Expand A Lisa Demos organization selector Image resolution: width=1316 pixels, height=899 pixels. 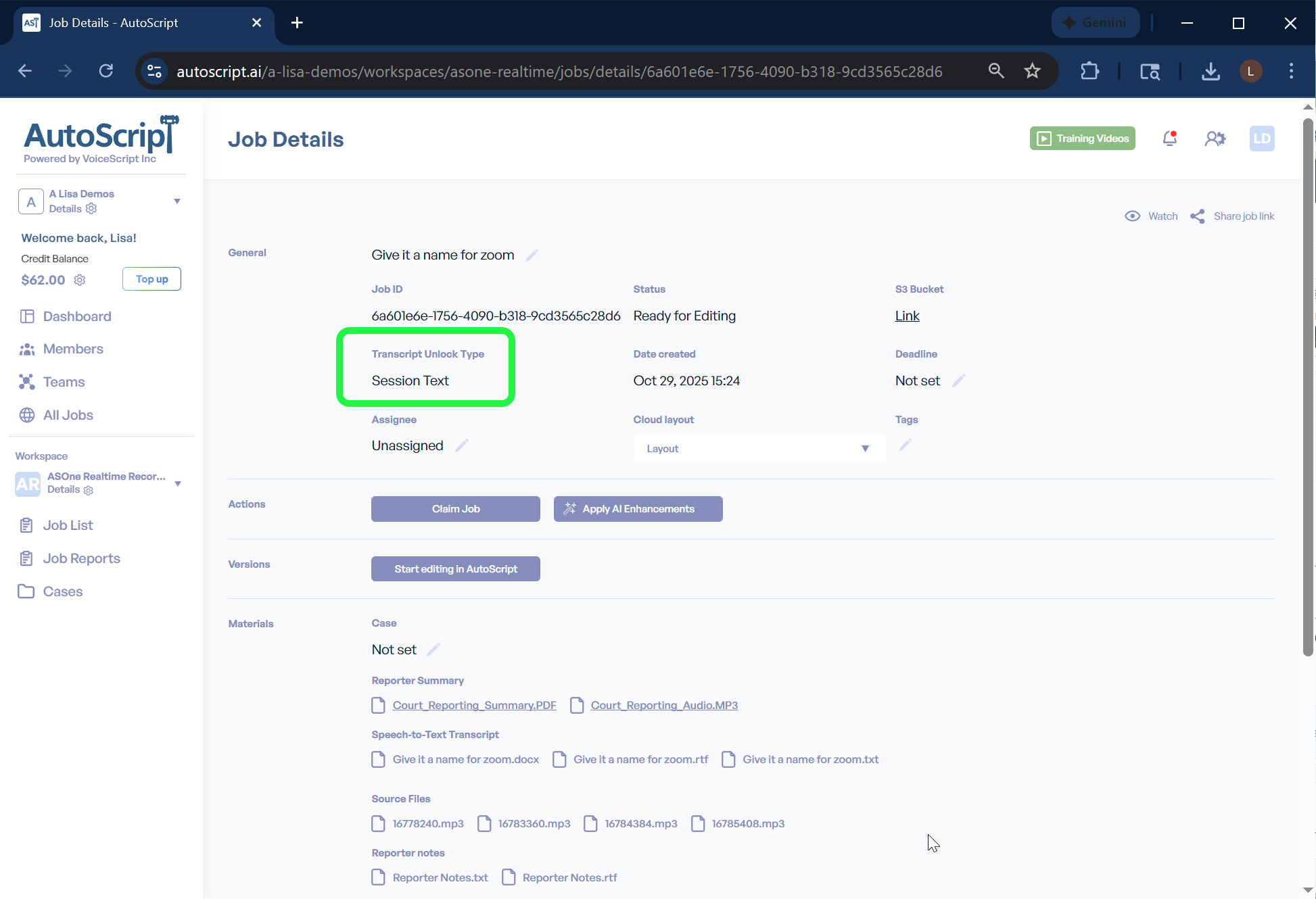[x=177, y=201]
